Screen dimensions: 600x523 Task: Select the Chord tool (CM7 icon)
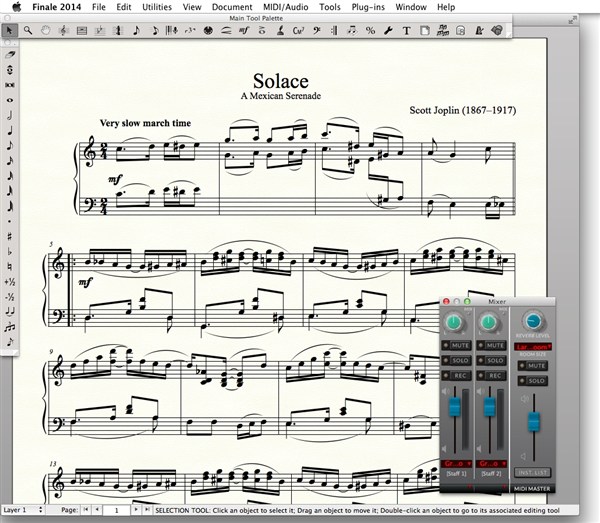(x=298, y=30)
